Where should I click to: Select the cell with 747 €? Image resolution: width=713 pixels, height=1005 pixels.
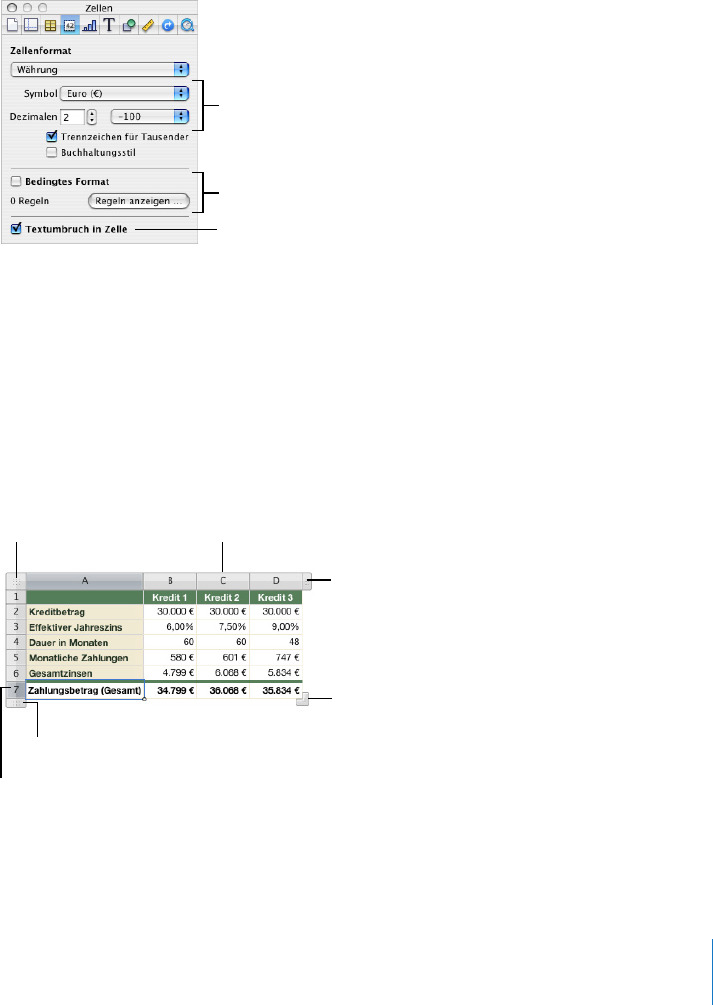tap(276, 658)
